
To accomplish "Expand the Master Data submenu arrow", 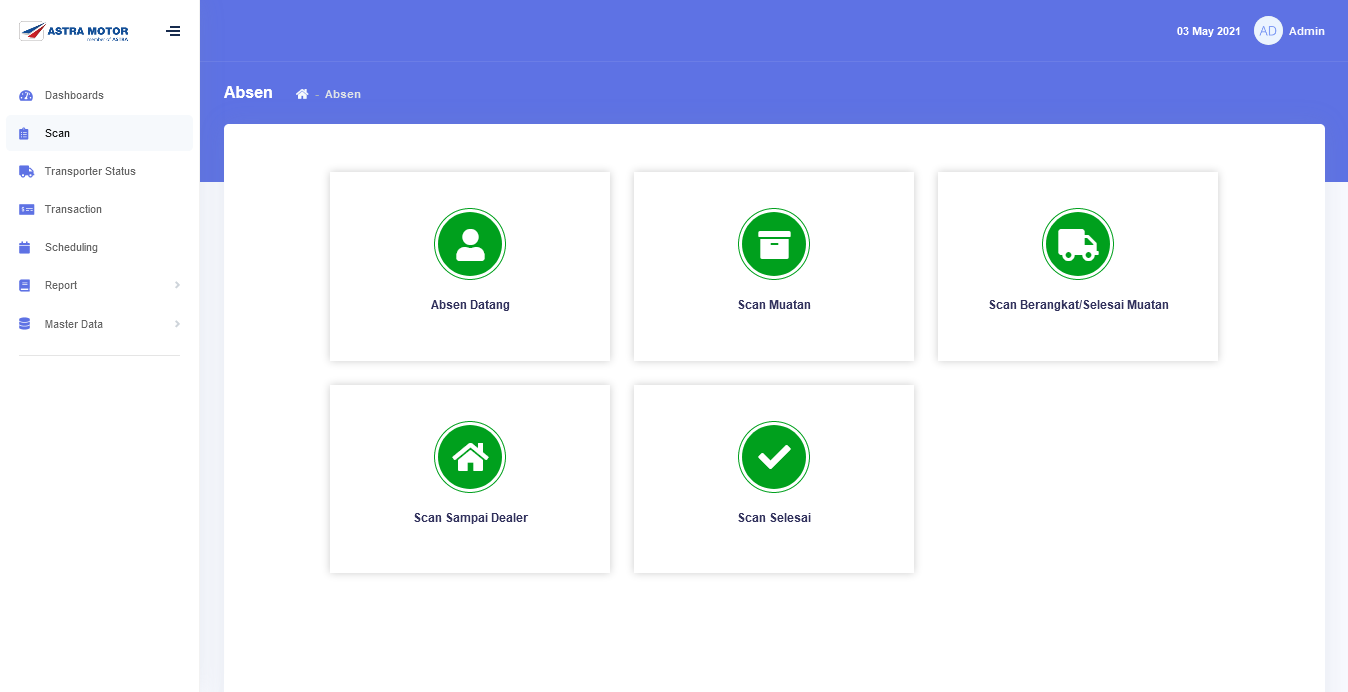I will tap(177, 324).
